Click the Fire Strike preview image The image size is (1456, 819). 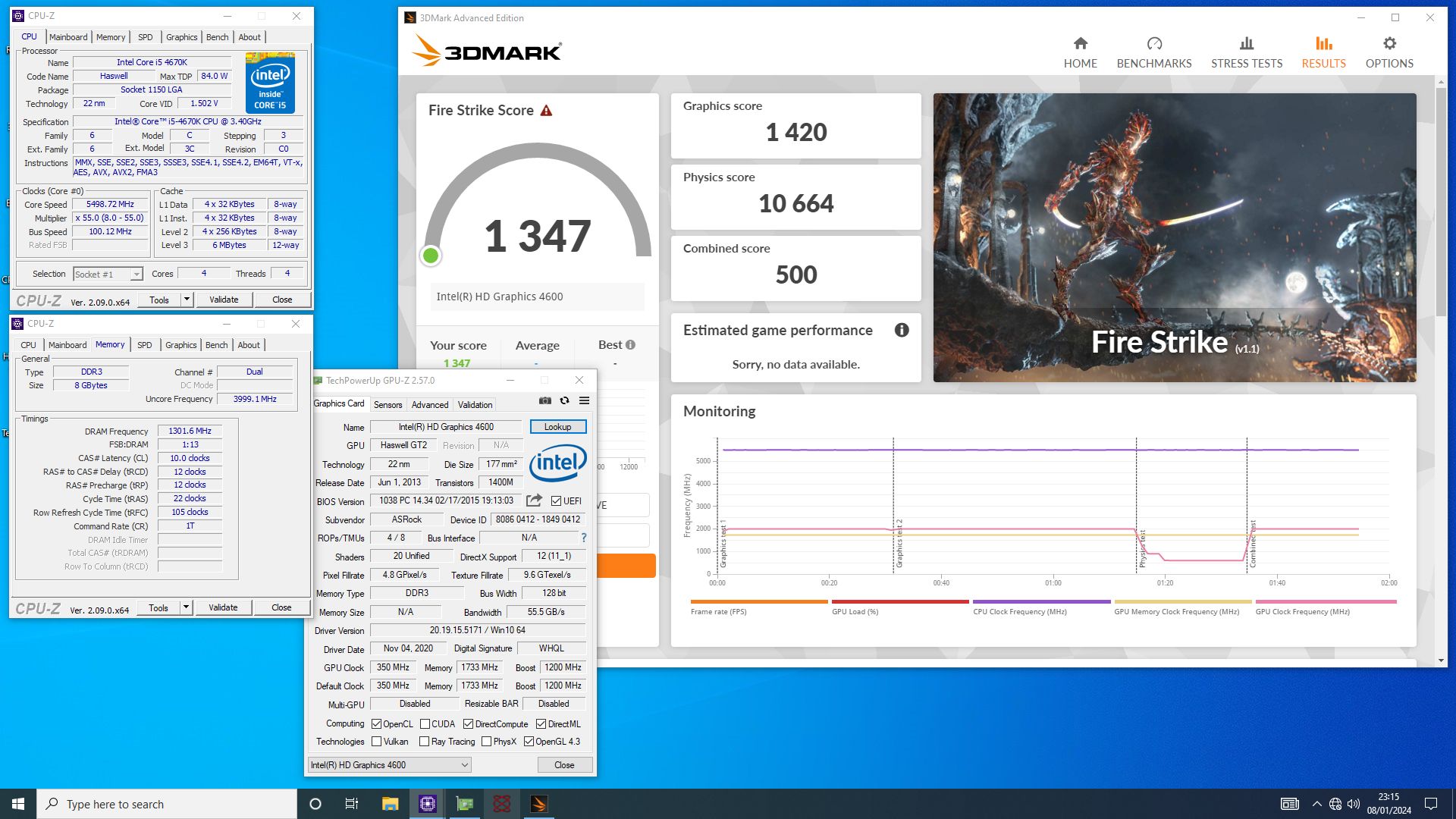pyautogui.click(x=1175, y=237)
